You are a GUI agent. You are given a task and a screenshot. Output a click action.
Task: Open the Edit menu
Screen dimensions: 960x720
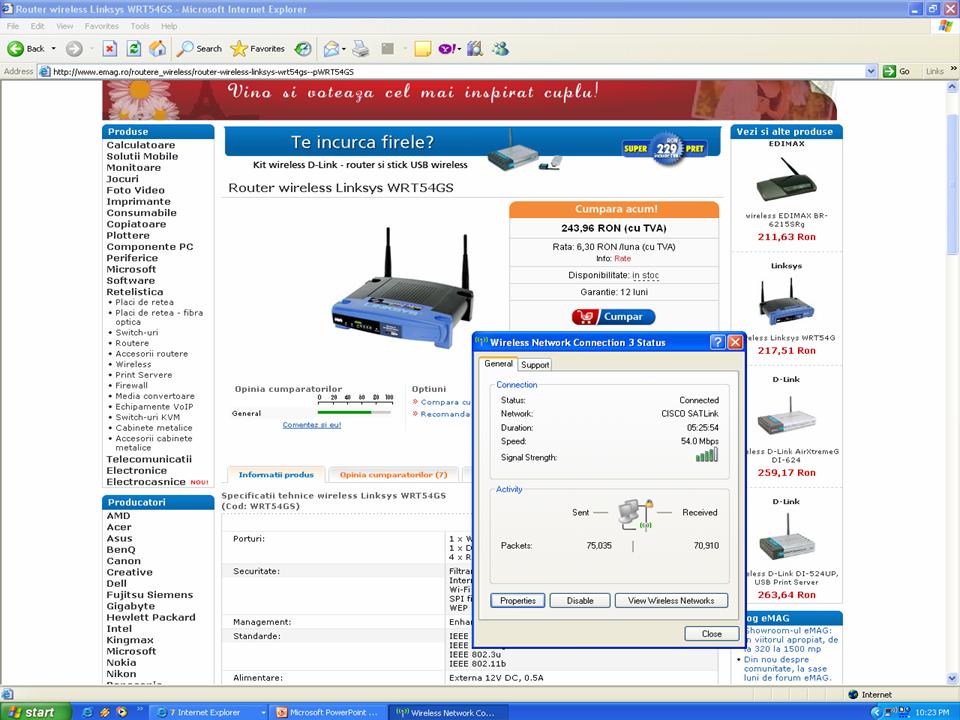pyautogui.click(x=37, y=26)
